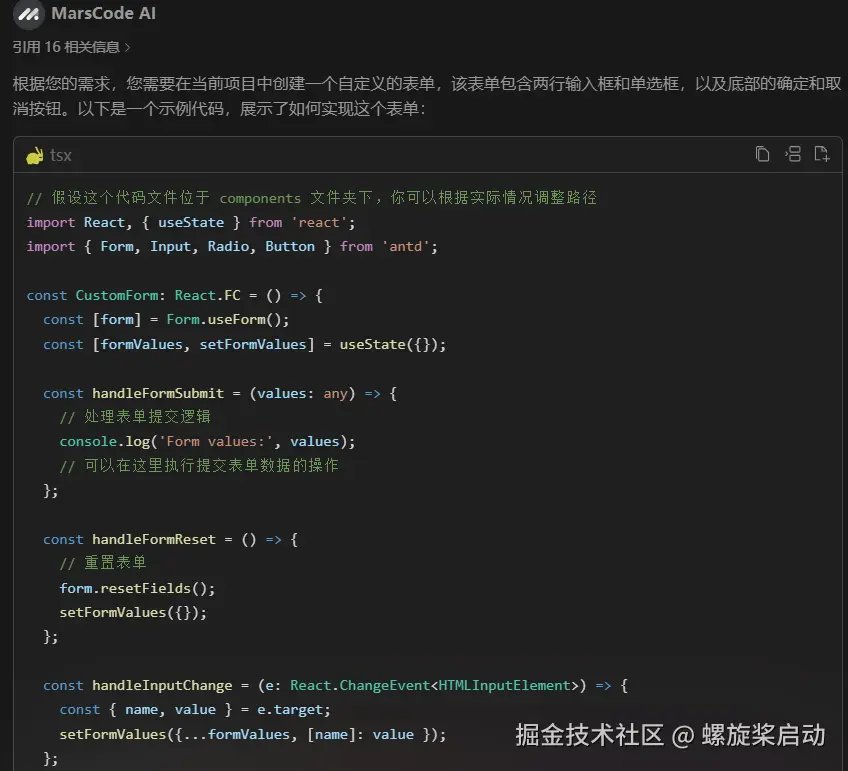Click the handleFormSubmit declaration line
Image resolution: width=848 pixels, height=771 pixels.
(220, 393)
